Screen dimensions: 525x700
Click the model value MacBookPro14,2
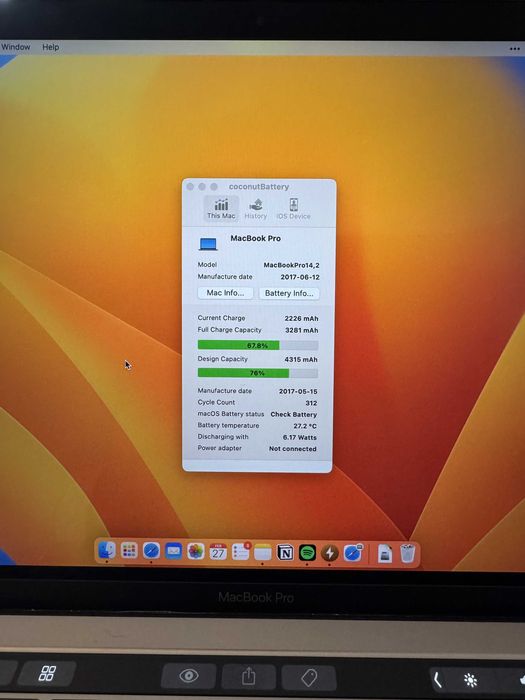[291, 265]
